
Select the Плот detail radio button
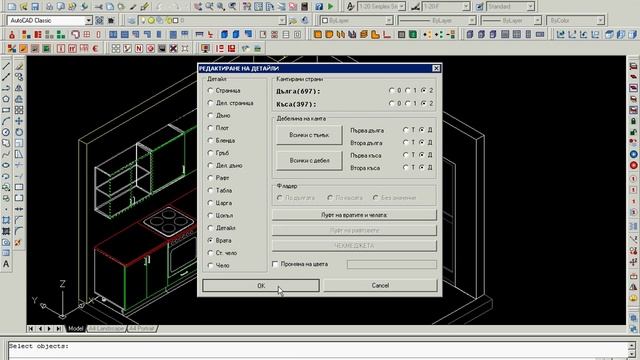pos(210,128)
